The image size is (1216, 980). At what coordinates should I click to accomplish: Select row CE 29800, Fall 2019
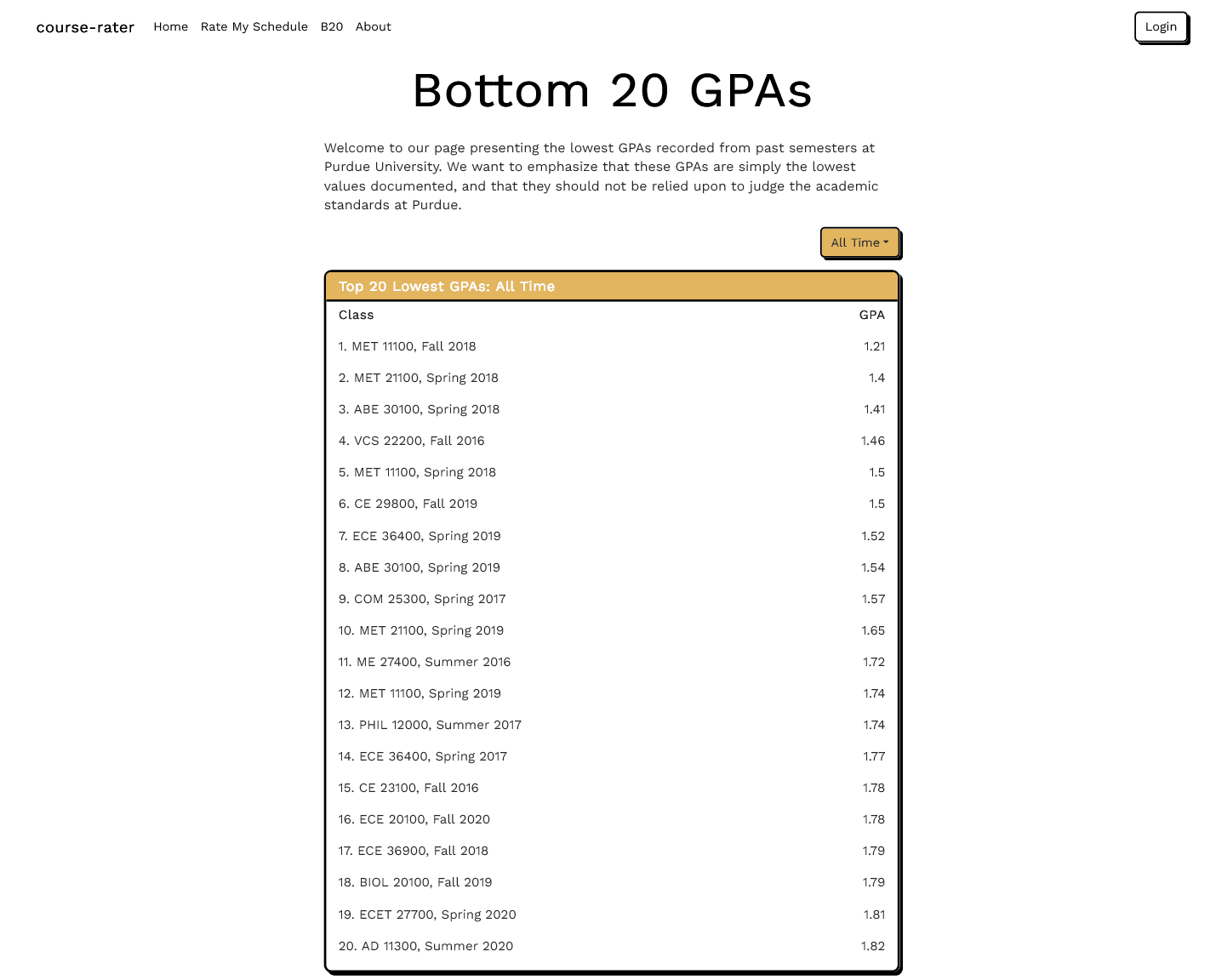[x=612, y=504]
